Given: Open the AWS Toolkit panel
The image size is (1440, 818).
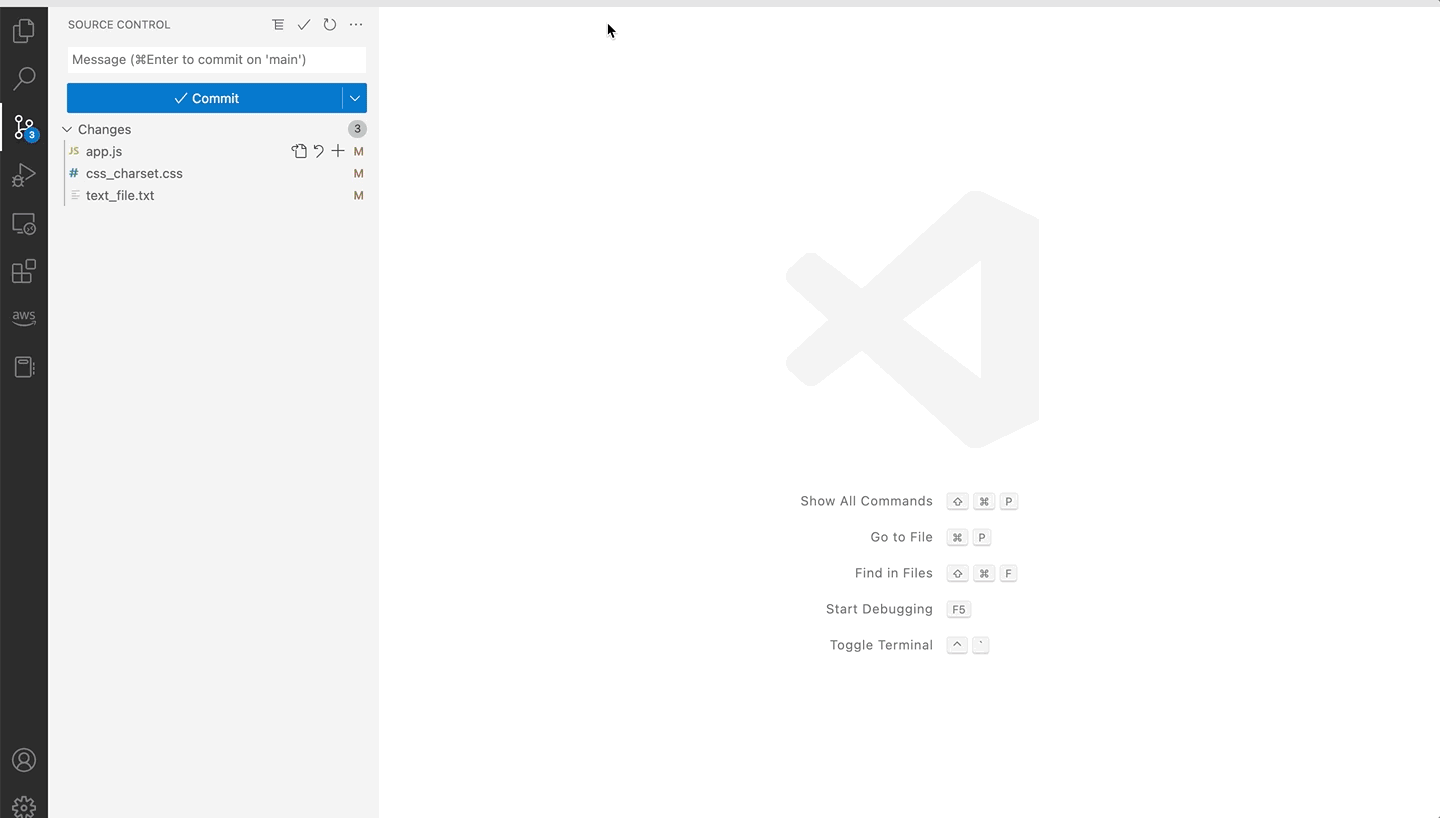Looking at the screenshot, I should [x=24, y=318].
